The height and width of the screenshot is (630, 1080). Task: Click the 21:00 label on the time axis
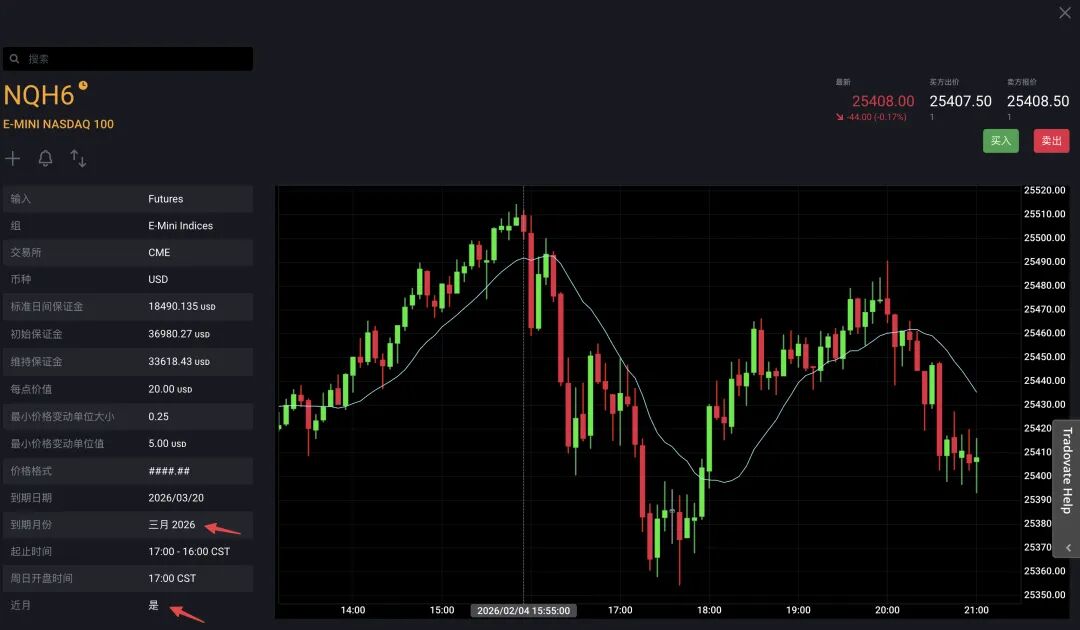point(976,610)
